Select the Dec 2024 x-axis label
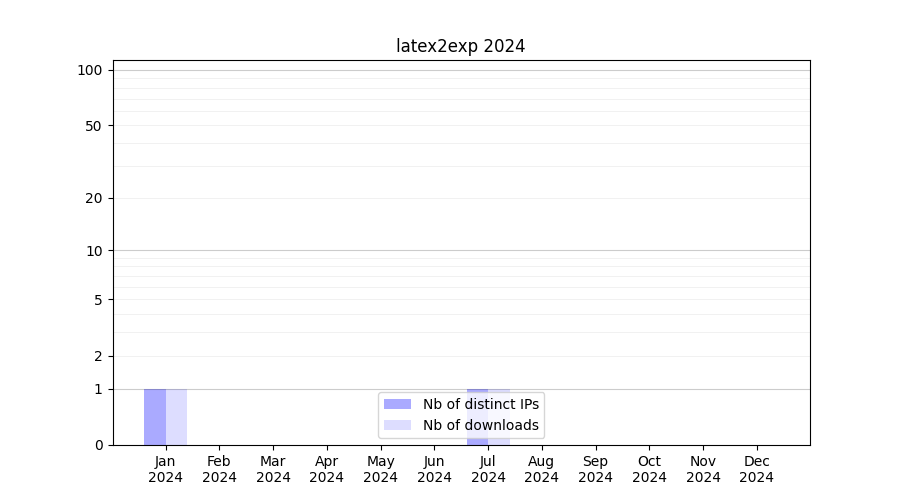 [x=756, y=469]
